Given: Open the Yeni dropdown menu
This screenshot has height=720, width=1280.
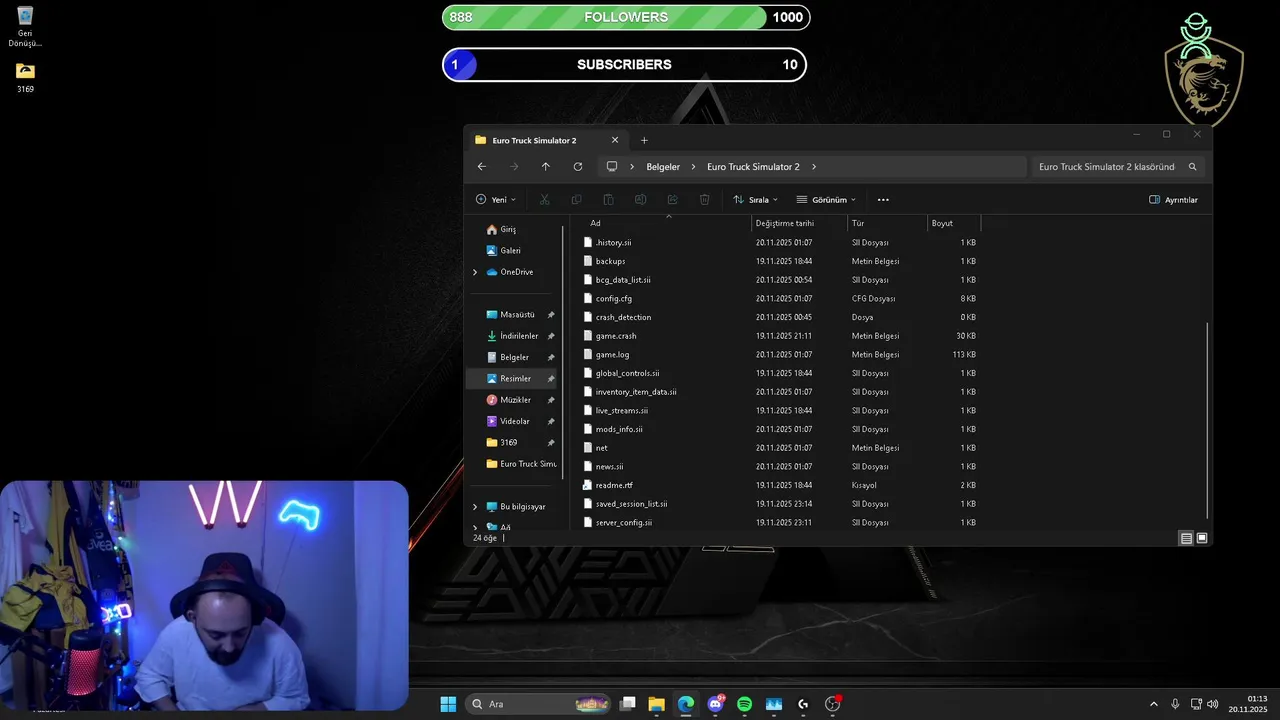Looking at the screenshot, I should [x=496, y=200].
